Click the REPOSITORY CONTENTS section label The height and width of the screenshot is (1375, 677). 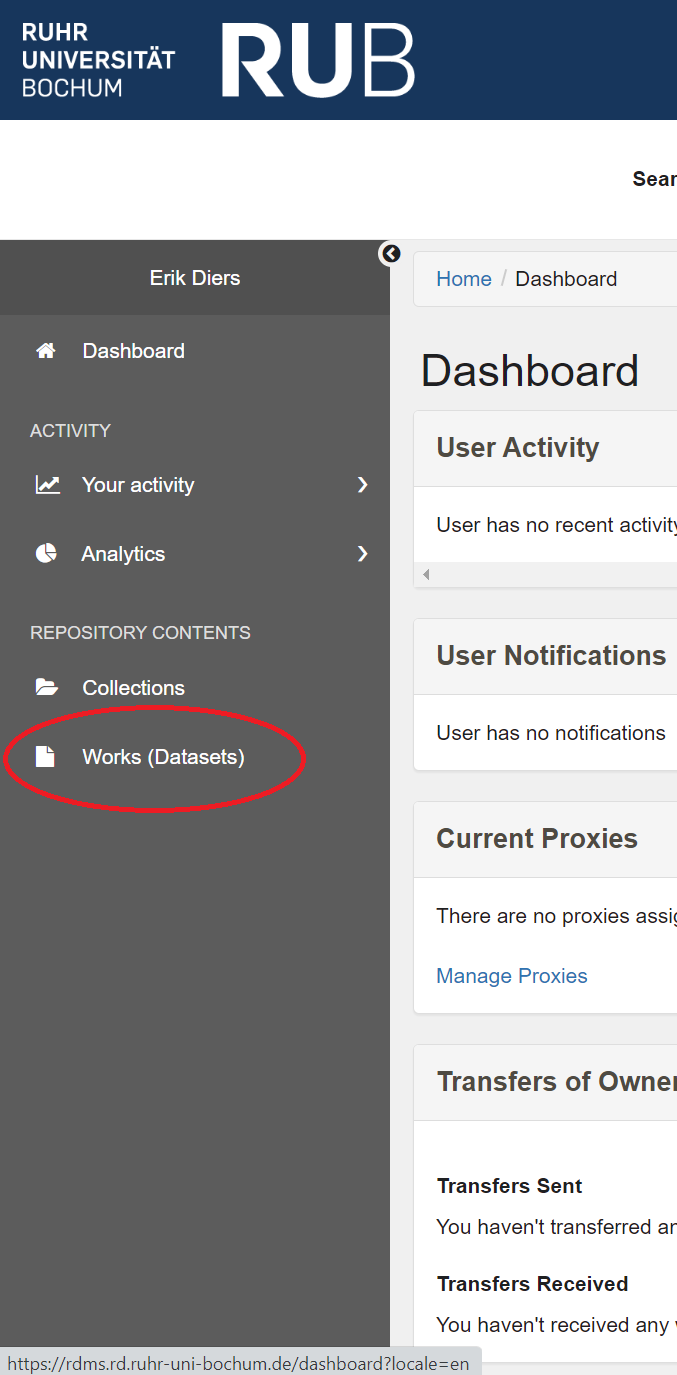point(140,633)
